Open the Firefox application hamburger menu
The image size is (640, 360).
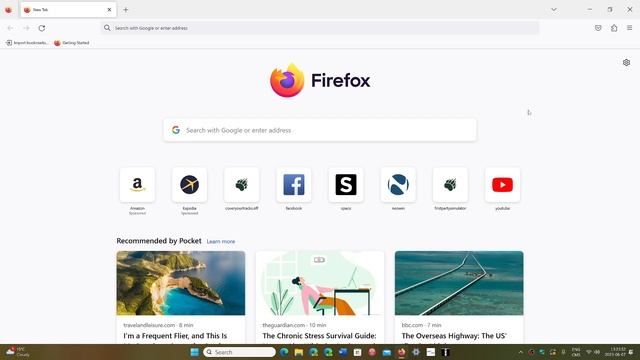[x=629, y=28]
